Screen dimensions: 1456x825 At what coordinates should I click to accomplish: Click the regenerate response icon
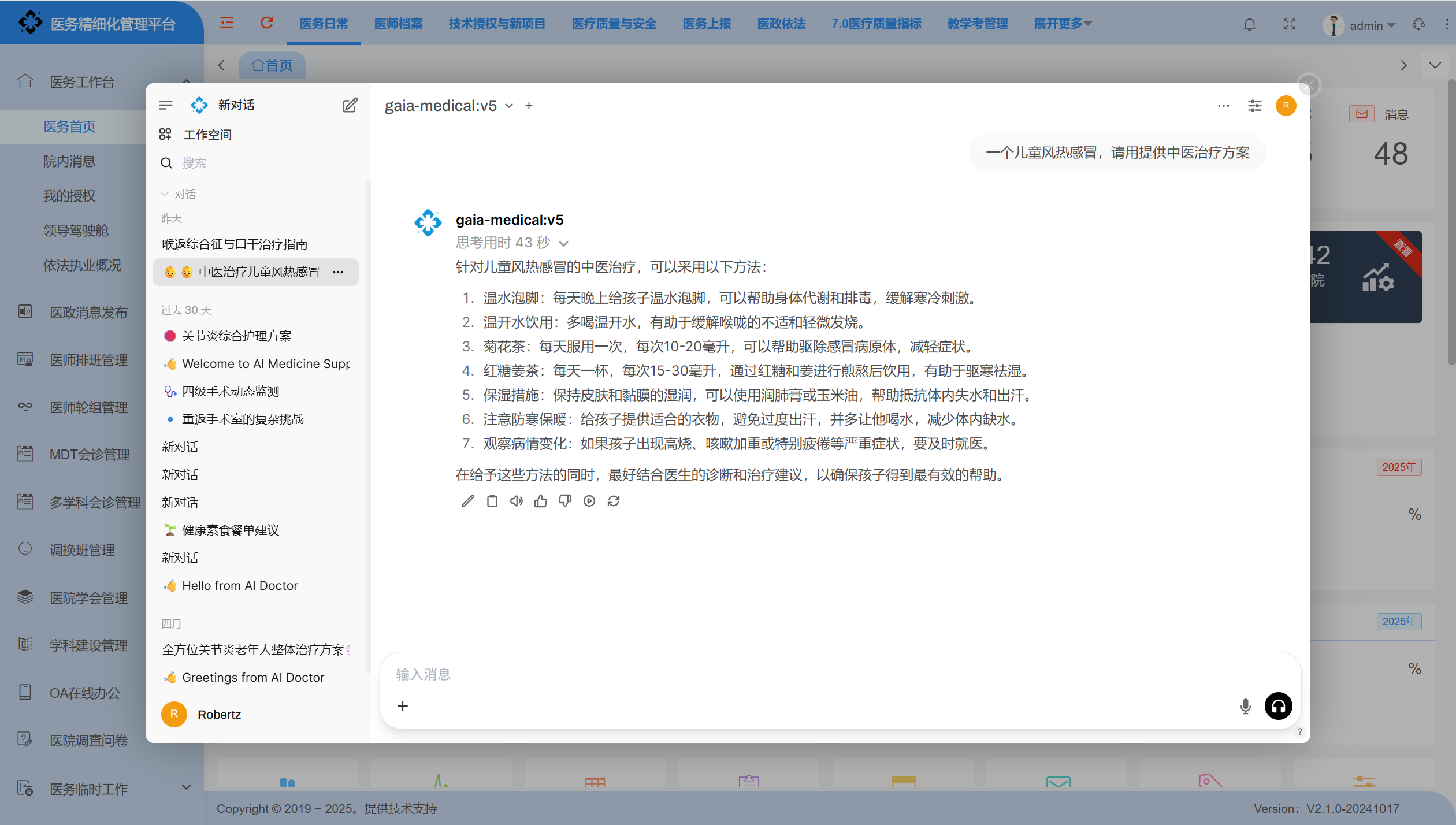click(x=614, y=501)
